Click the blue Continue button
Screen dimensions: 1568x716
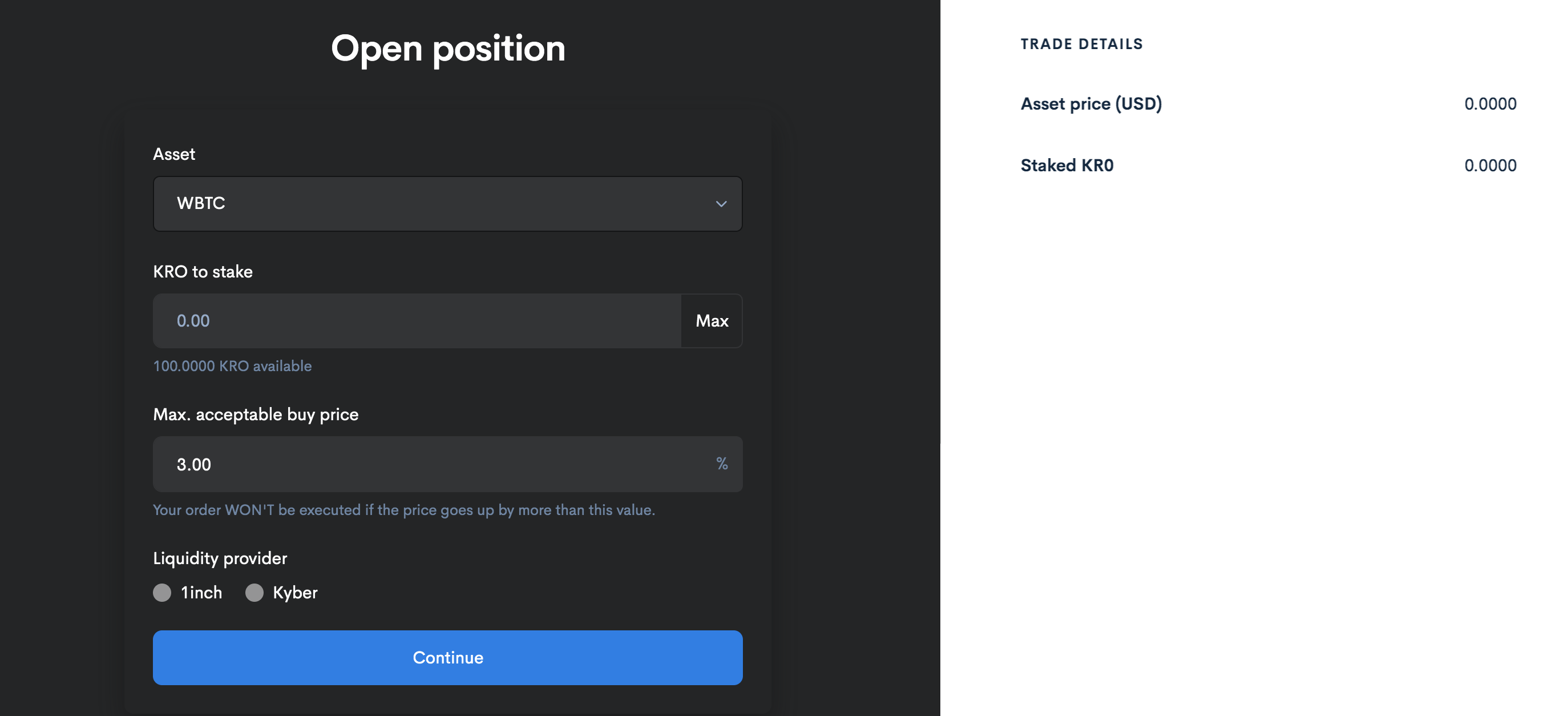[x=447, y=658]
